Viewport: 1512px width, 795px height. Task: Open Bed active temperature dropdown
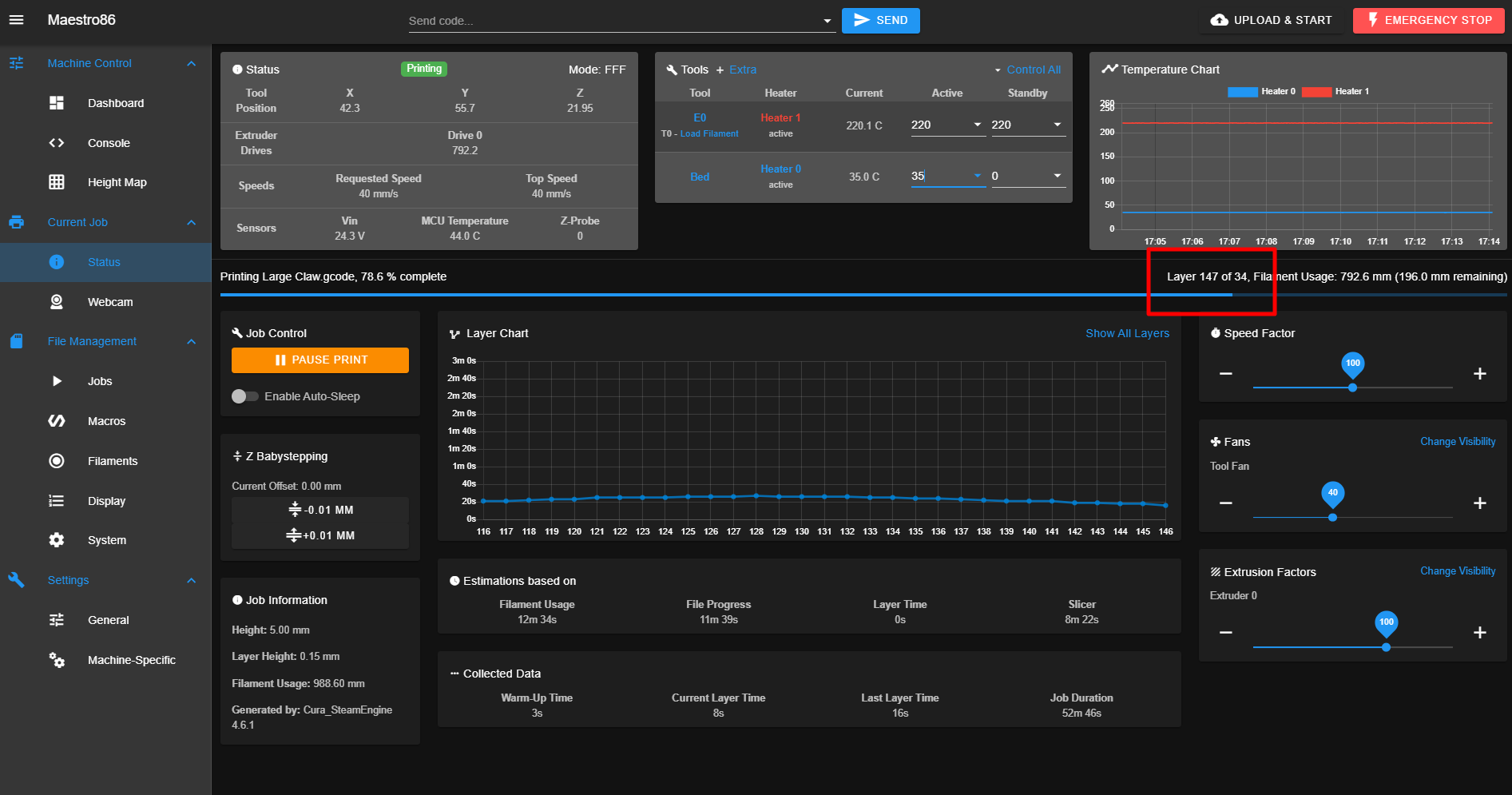[x=978, y=176]
